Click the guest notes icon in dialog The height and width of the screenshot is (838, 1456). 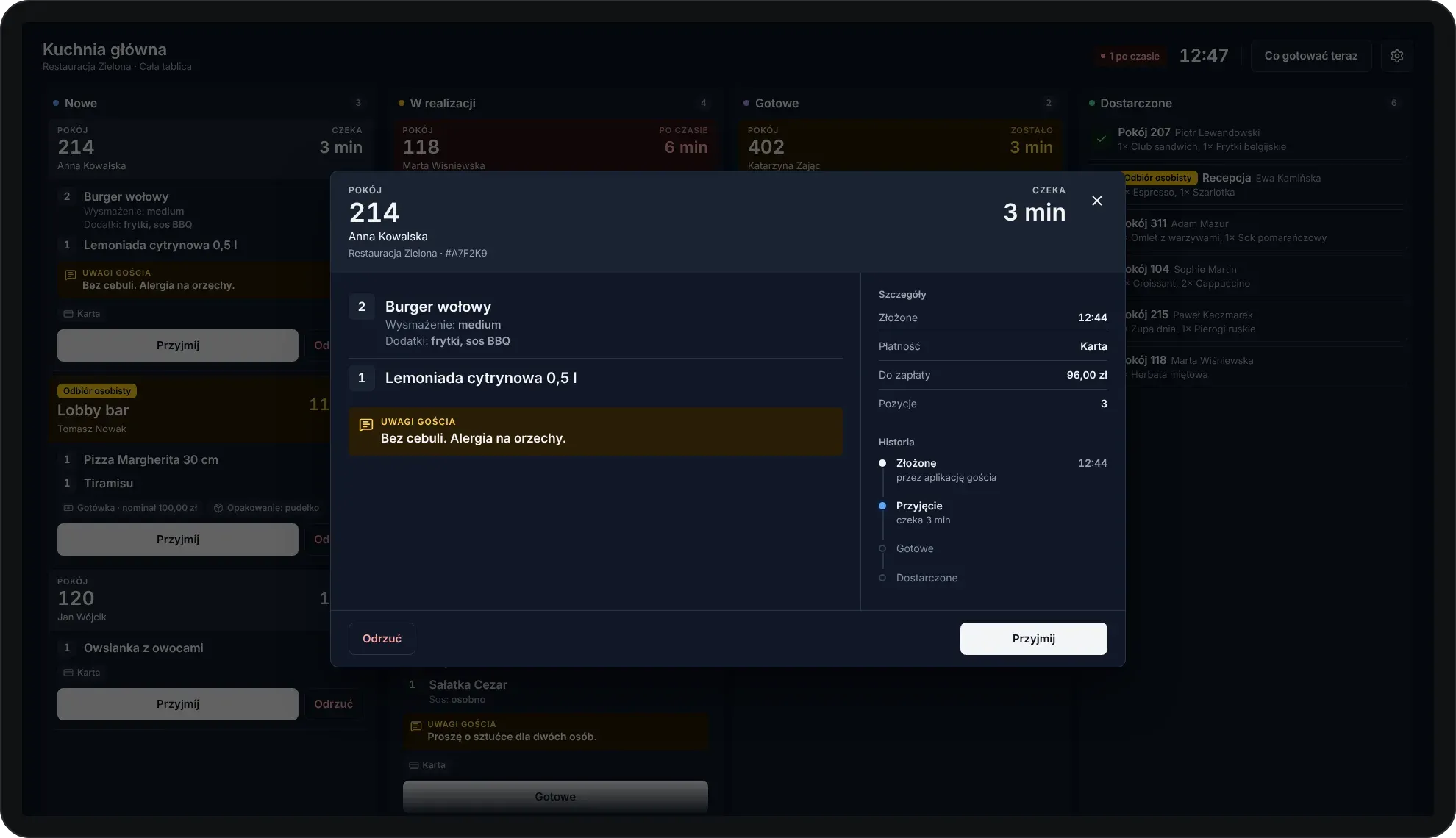click(365, 425)
